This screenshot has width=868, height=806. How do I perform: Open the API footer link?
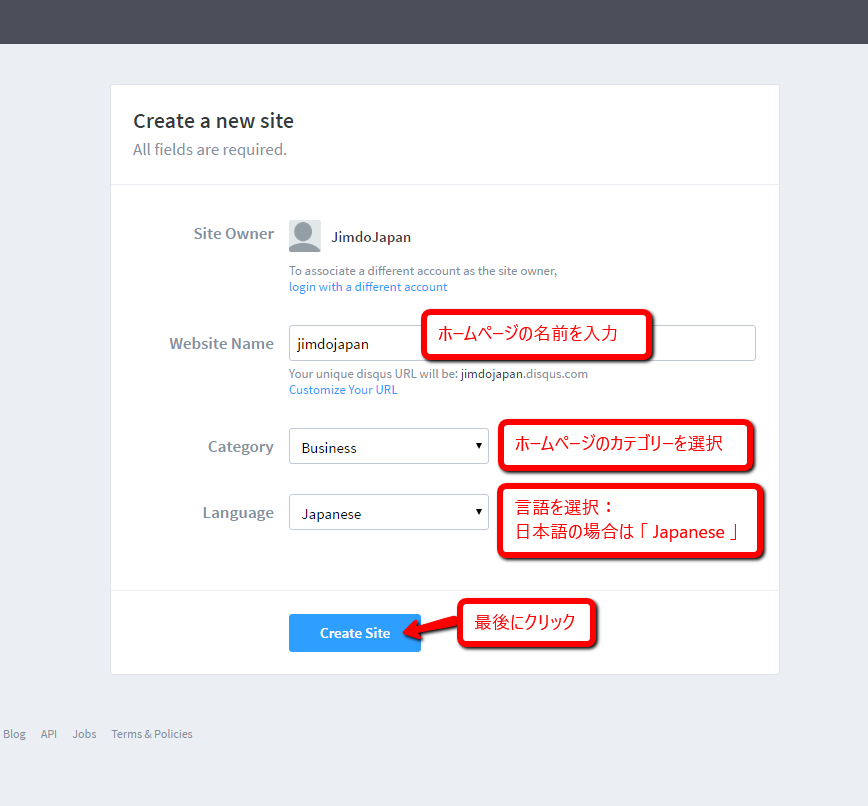48,733
